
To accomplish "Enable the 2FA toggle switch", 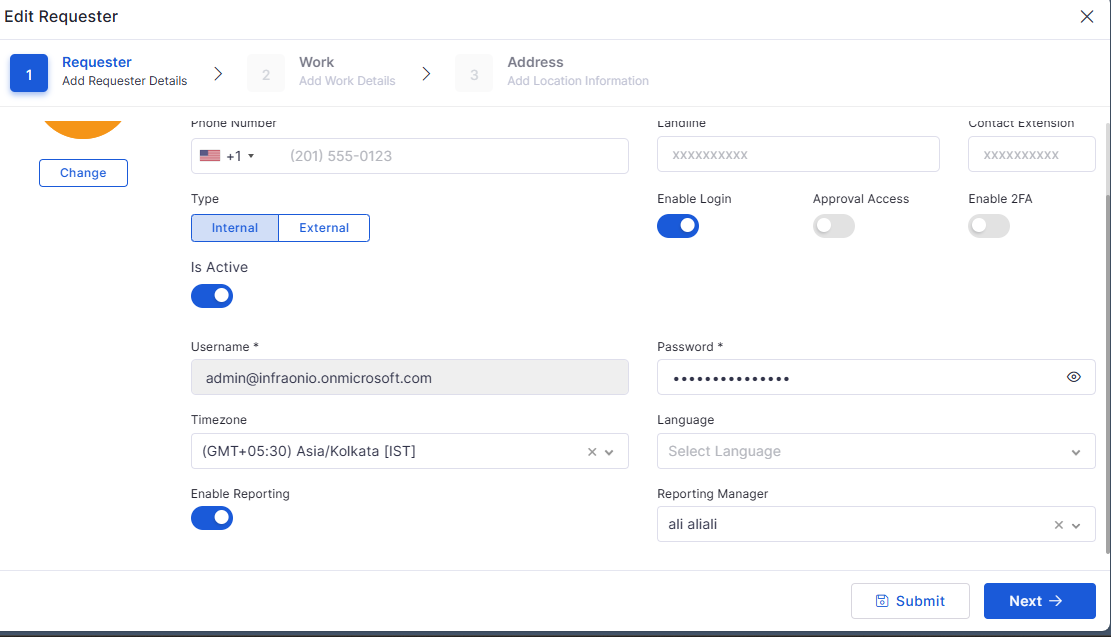I will (989, 227).
